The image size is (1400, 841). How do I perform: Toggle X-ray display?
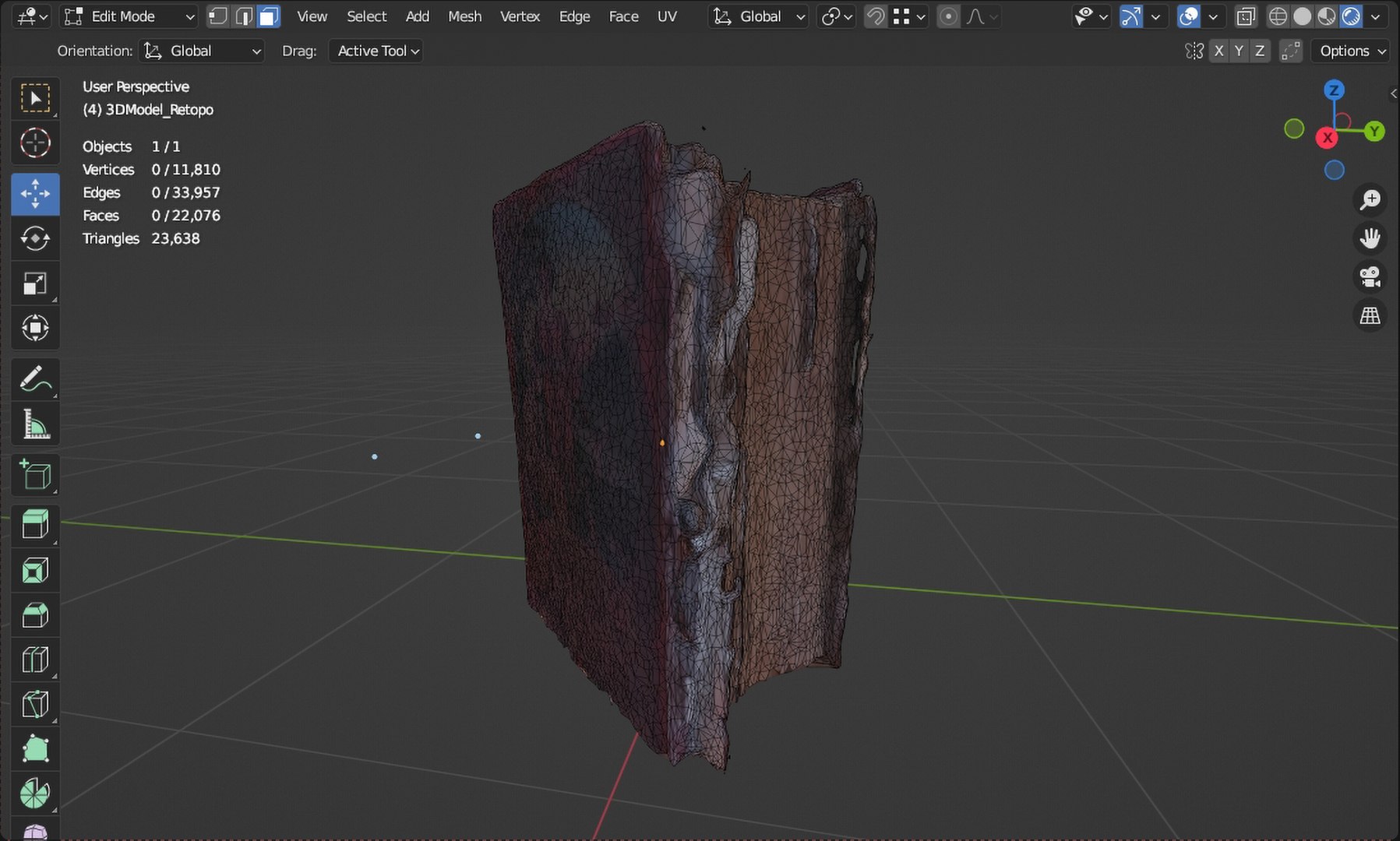coord(1246,16)
